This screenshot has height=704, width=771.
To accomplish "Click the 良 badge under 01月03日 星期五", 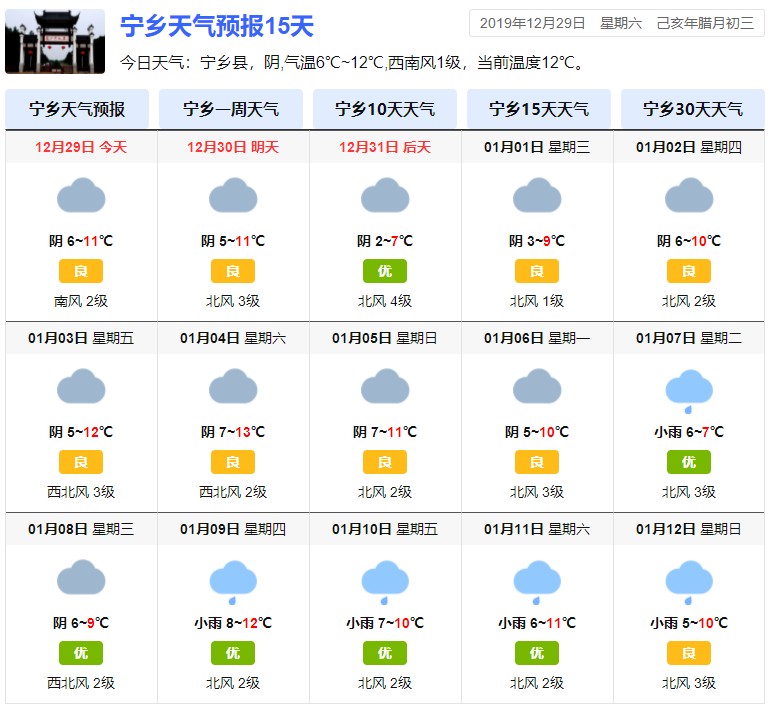I will [81, 462].
